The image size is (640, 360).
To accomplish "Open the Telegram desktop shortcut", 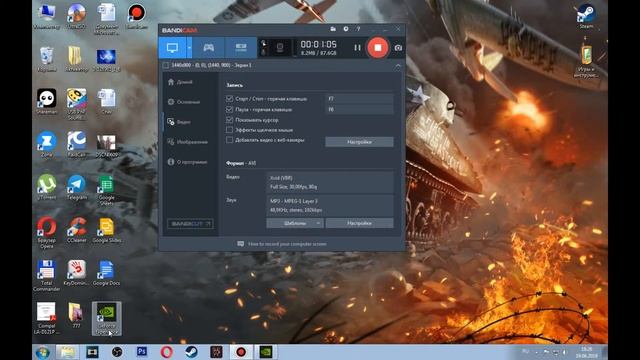I will pyautogui.click(x=76, y=187).
